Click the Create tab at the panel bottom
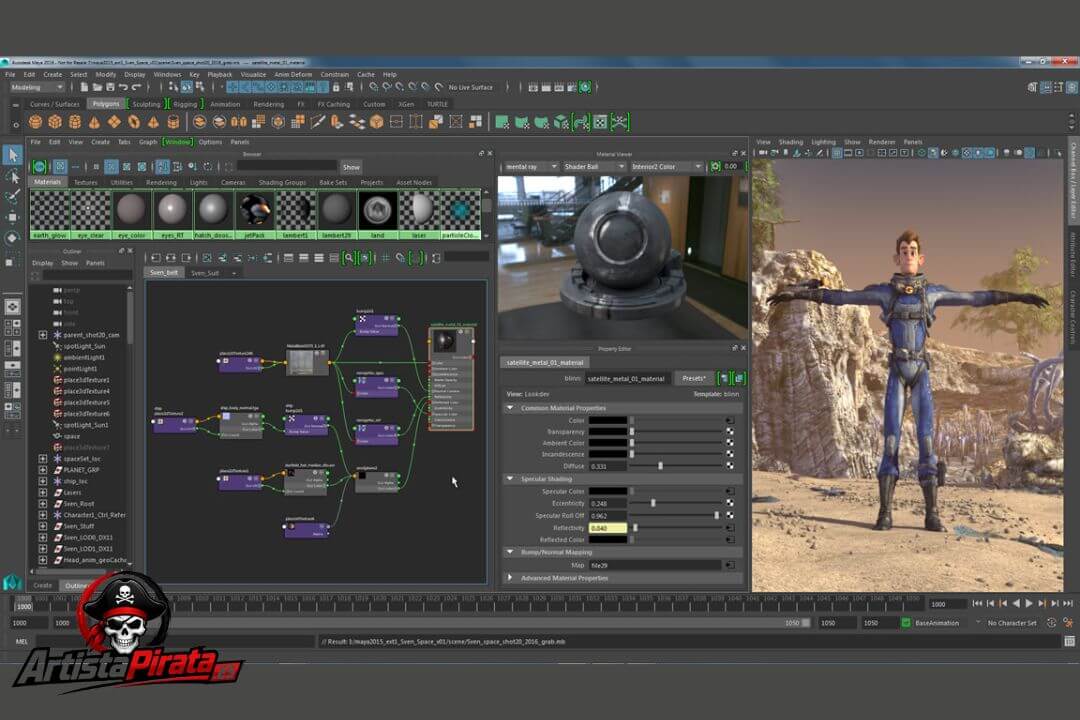The width and height of the screenshot is (1080, 720). pyautogui.click(x=43, y=586)
